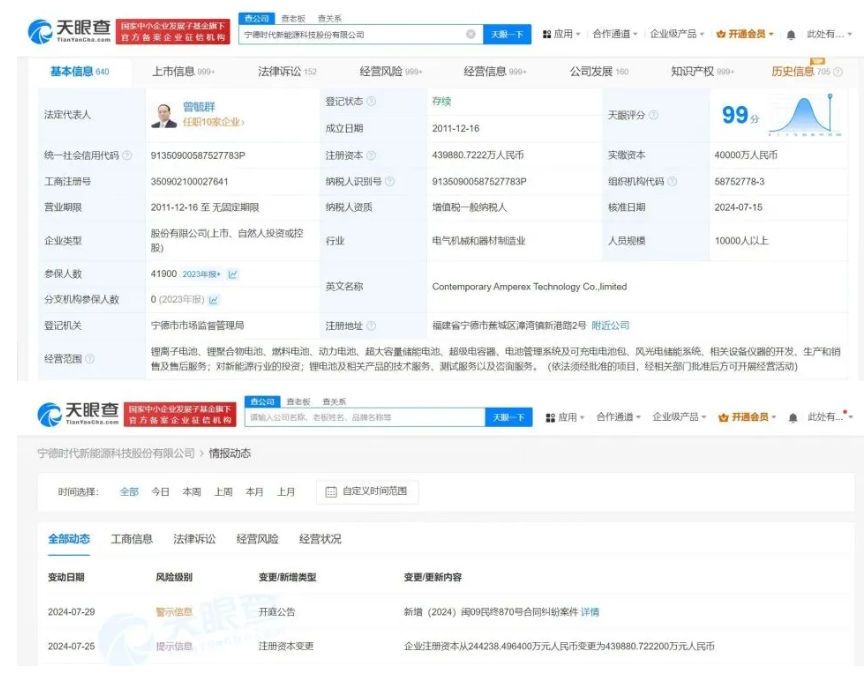Expand the 此处有… account menu in the company profile header
866x686 pixels.
tap(830, 34)
